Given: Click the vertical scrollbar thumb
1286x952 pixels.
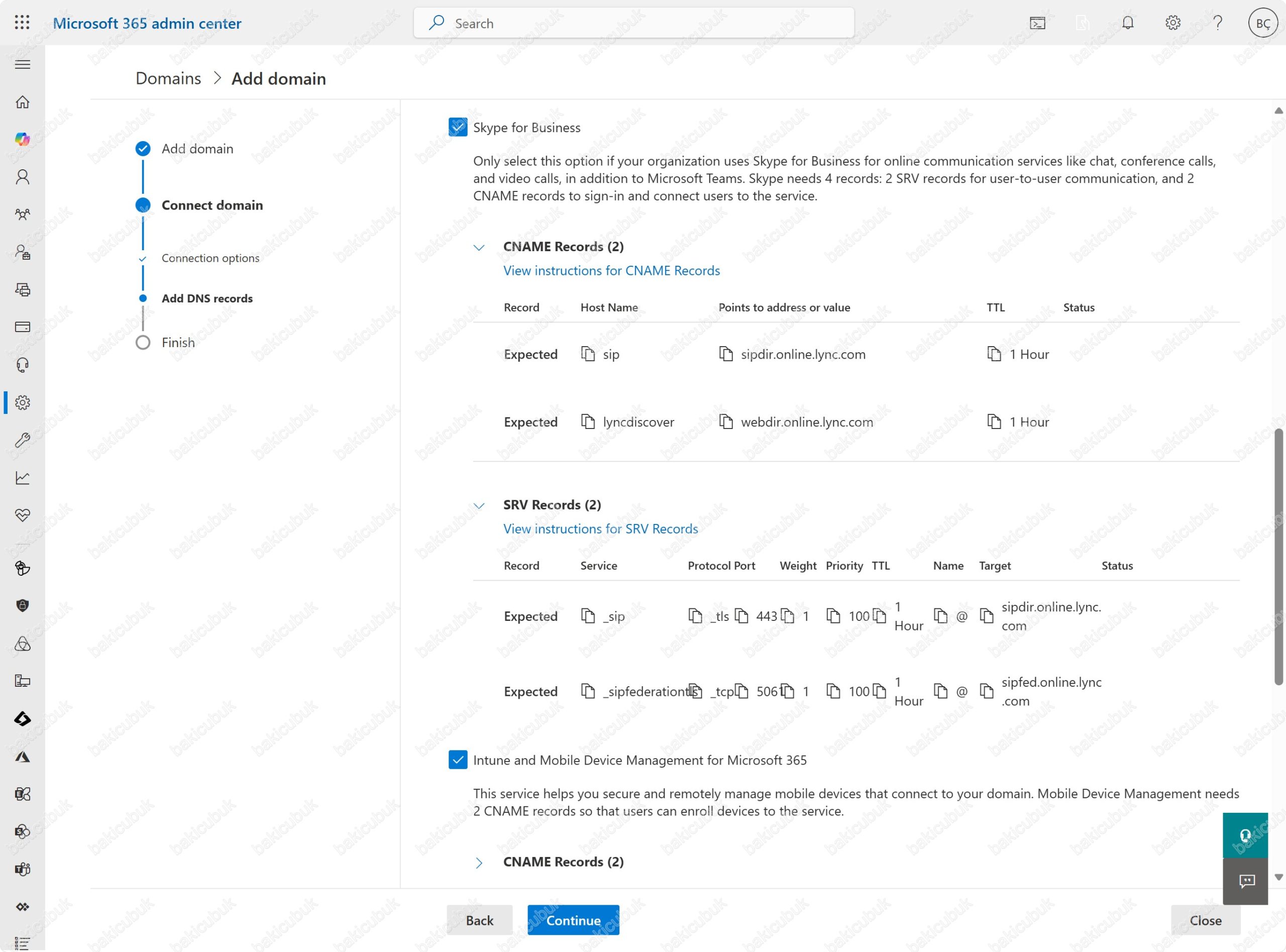Looking at the screenshot, I should click(x=1278, y=556).
